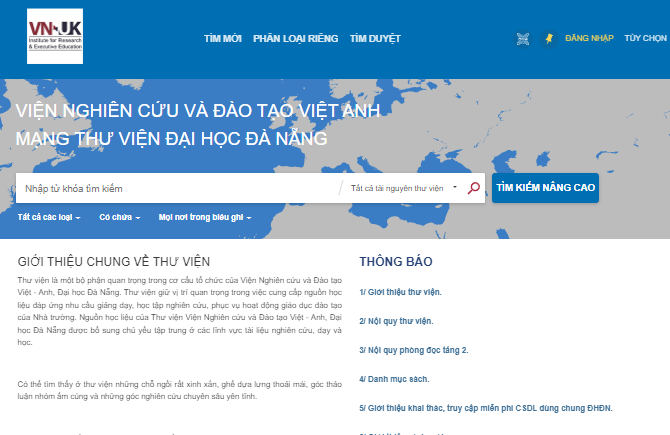Open announcement 2/ Nội quy thư viện
The width and height of the screenshot is (670, 435).
tap(396, 321)
